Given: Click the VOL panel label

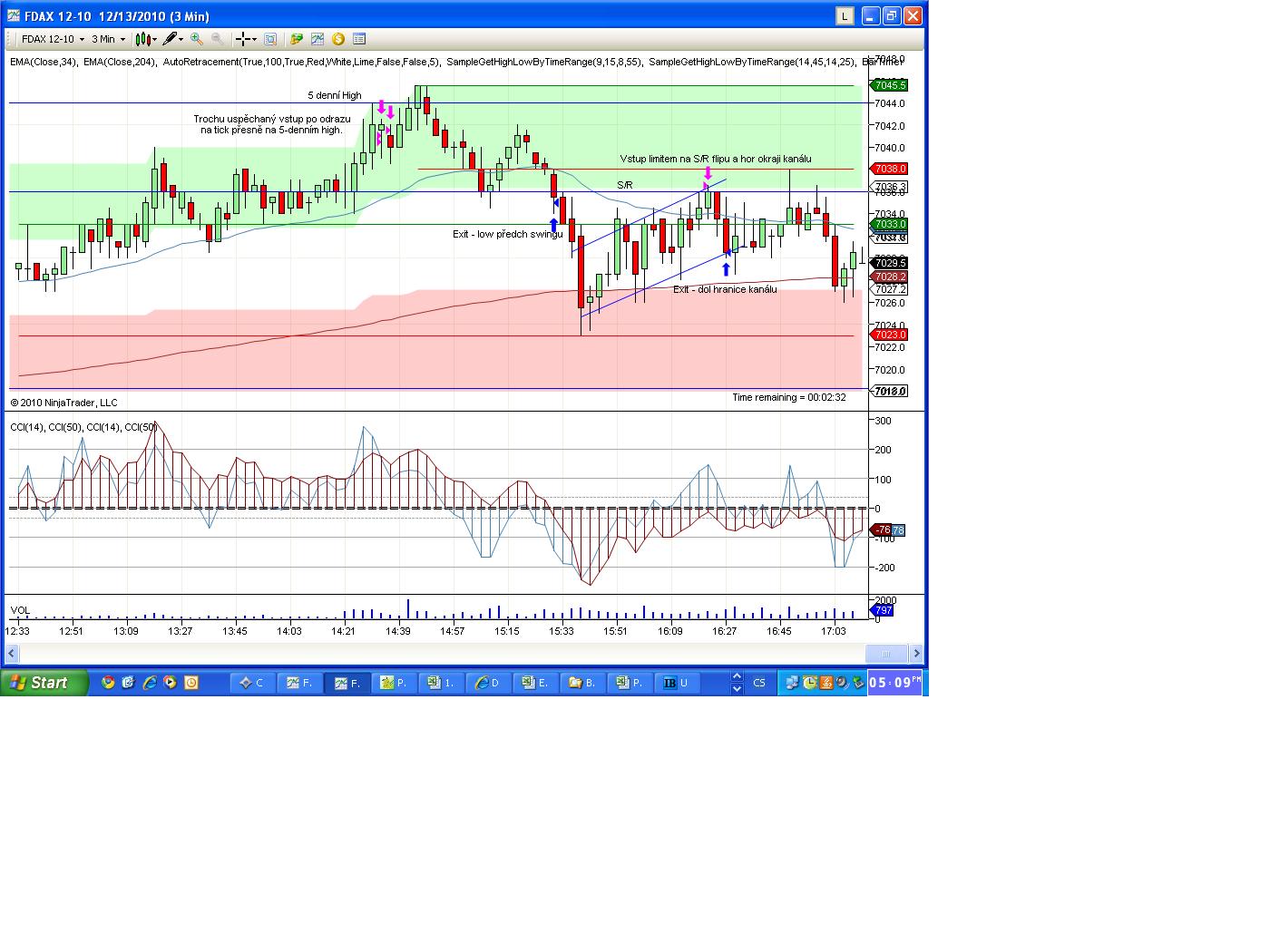Looking at the screenshot, I should click(x=20, y=610).
